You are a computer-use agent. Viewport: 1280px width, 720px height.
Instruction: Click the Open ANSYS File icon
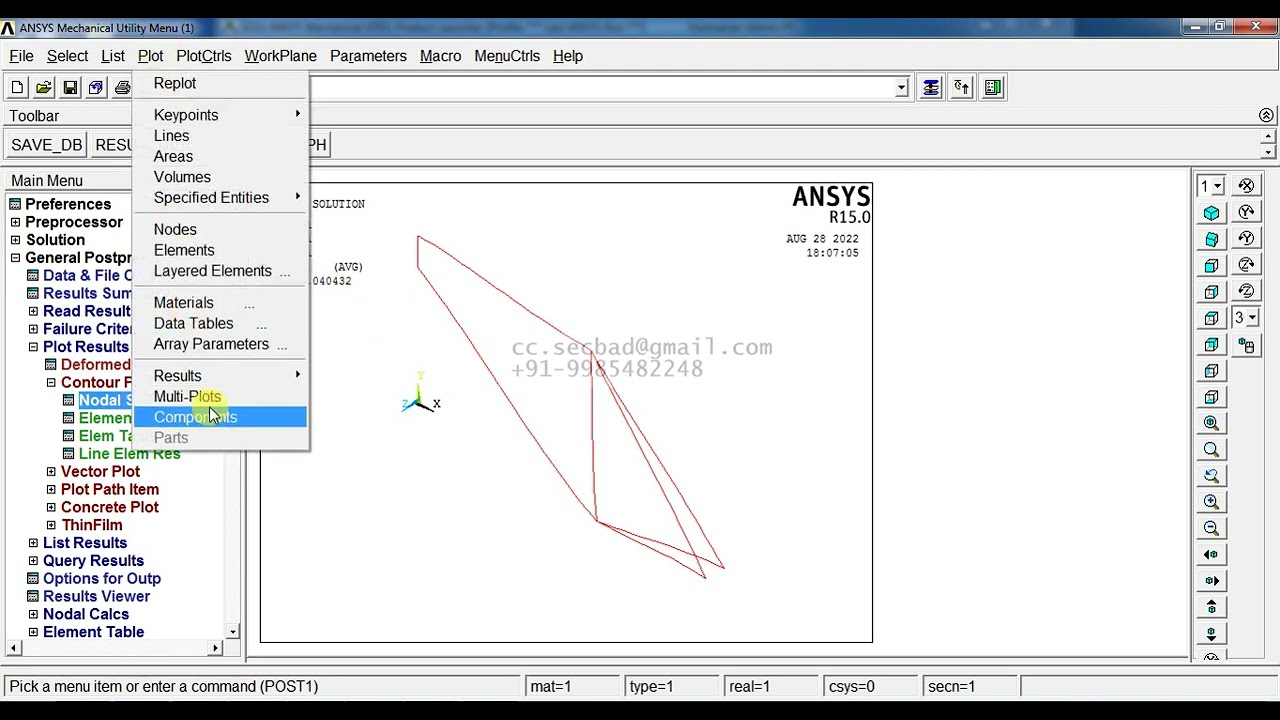pos(43,88)
